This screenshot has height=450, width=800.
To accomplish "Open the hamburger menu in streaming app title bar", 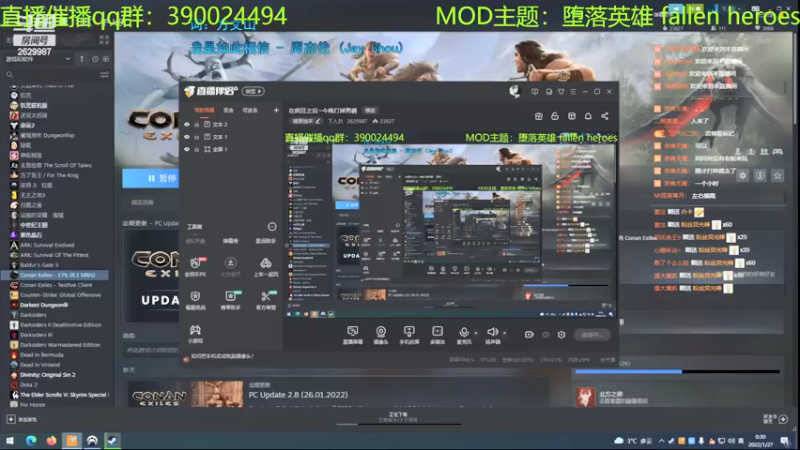I will pyautogui.click(x=573, y=92).
